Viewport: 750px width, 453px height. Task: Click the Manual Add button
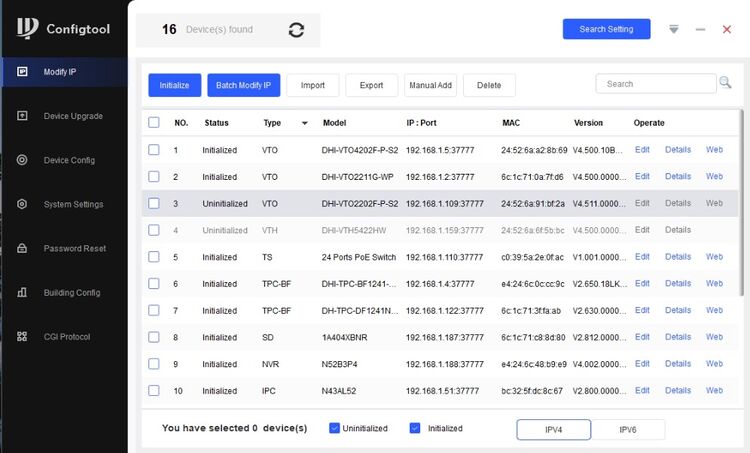(x=430, y=85)
